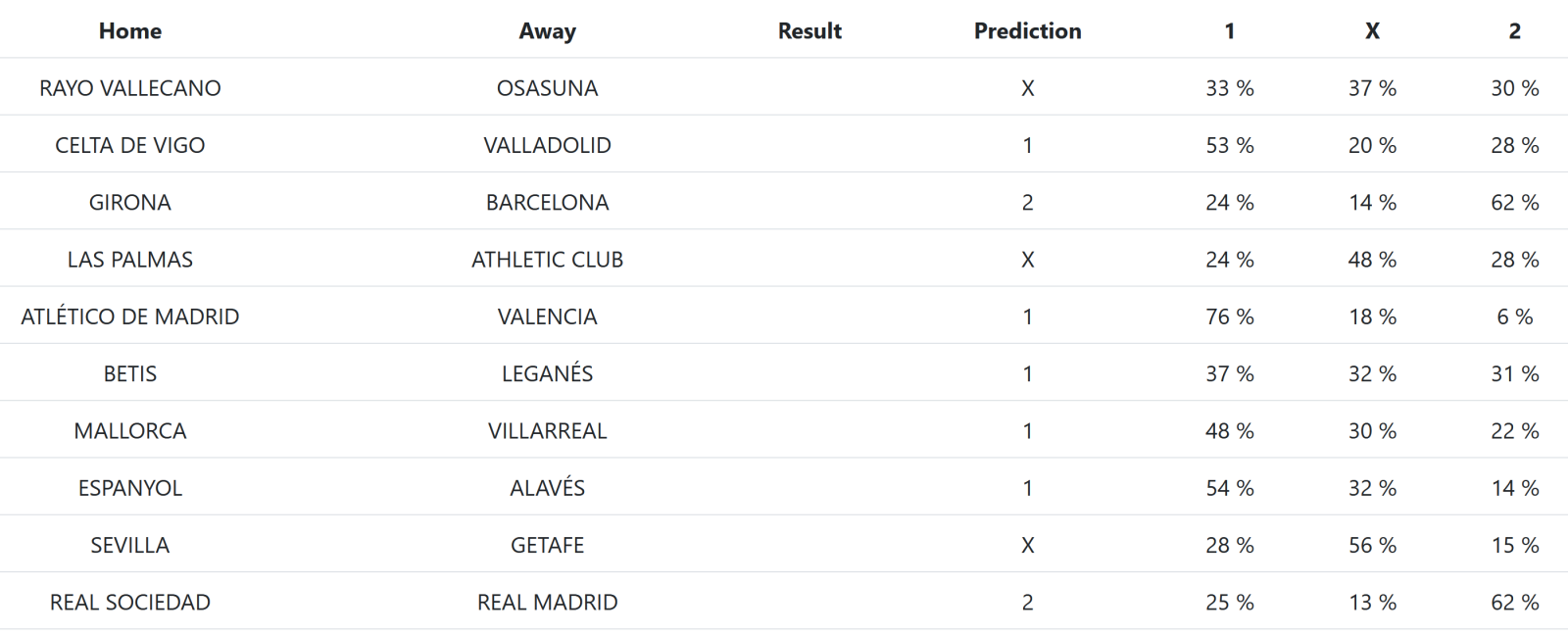
Task: Click the Getafe away team cell
Action: pyautogui.click(x=547, y=545)
